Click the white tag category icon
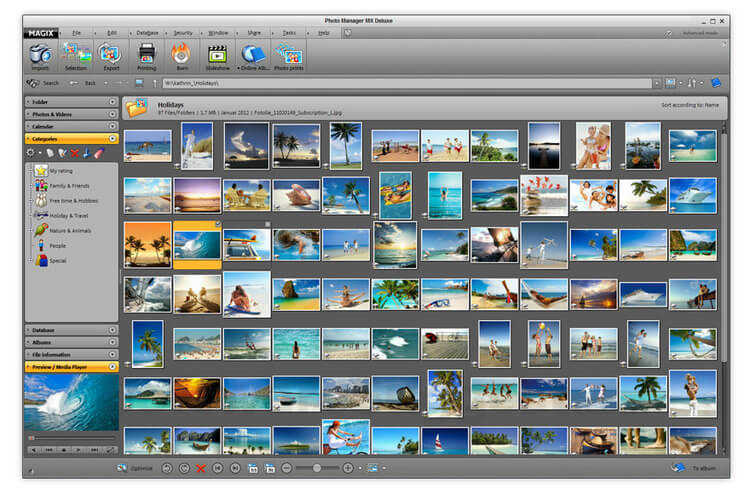This screenshot has width=750, height=494. click(x=50, y=153)
